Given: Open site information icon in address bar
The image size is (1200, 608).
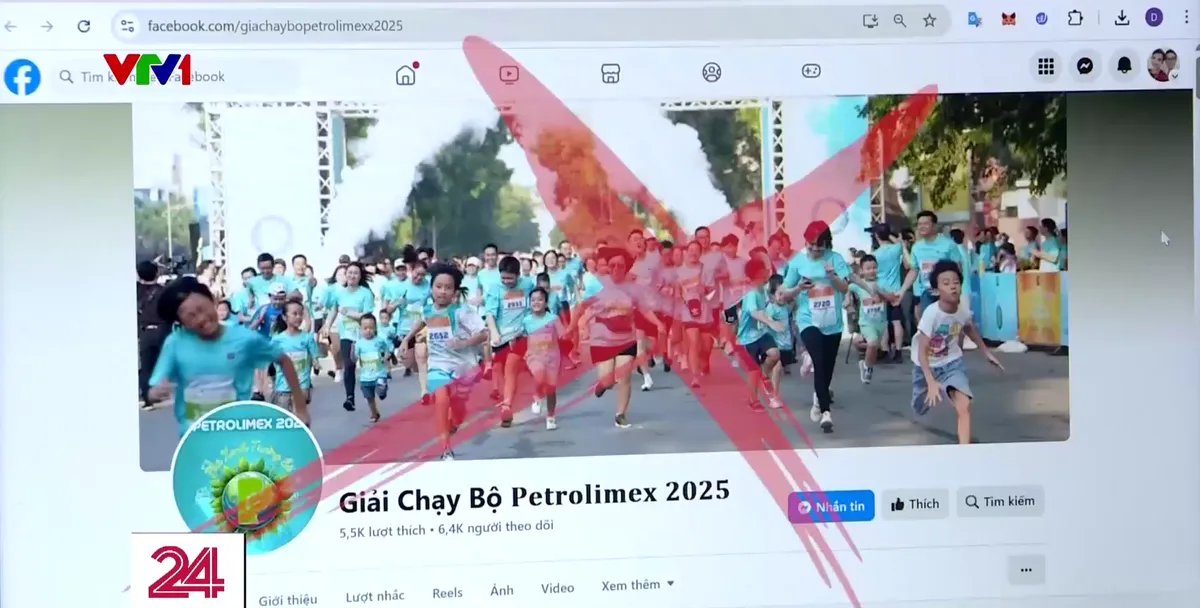Looking at the screenshot, I should (127, 26).
